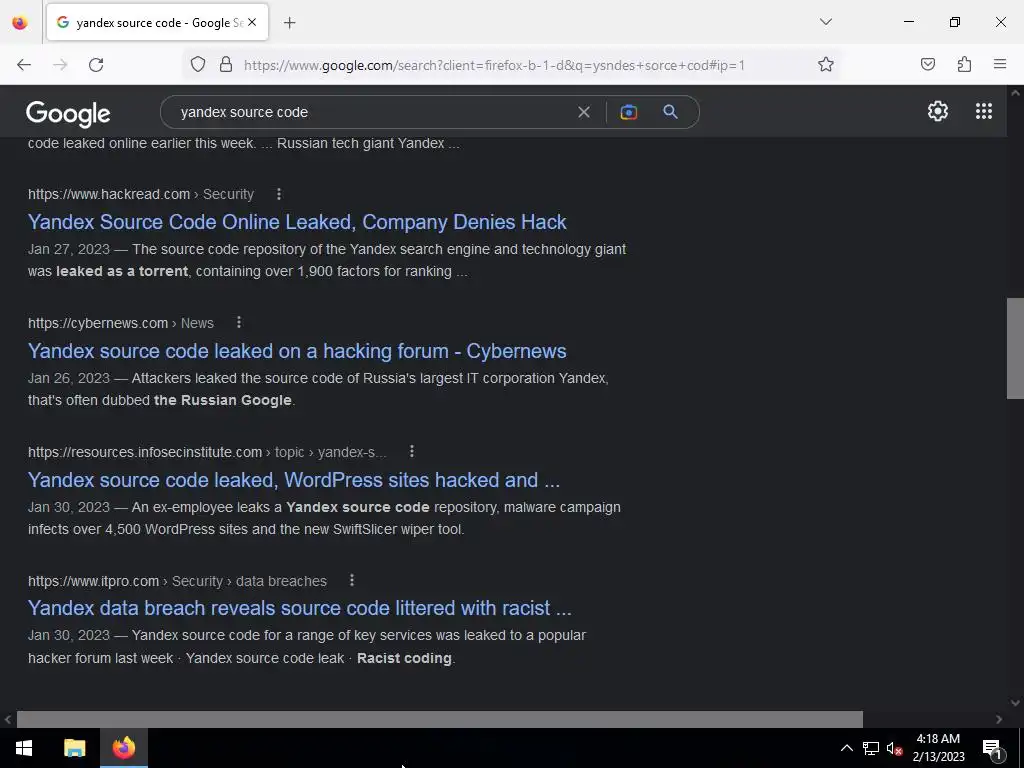Open more options for hackread.com result
This screenshot has width=1024, height=768.
(x=279, y=194)
